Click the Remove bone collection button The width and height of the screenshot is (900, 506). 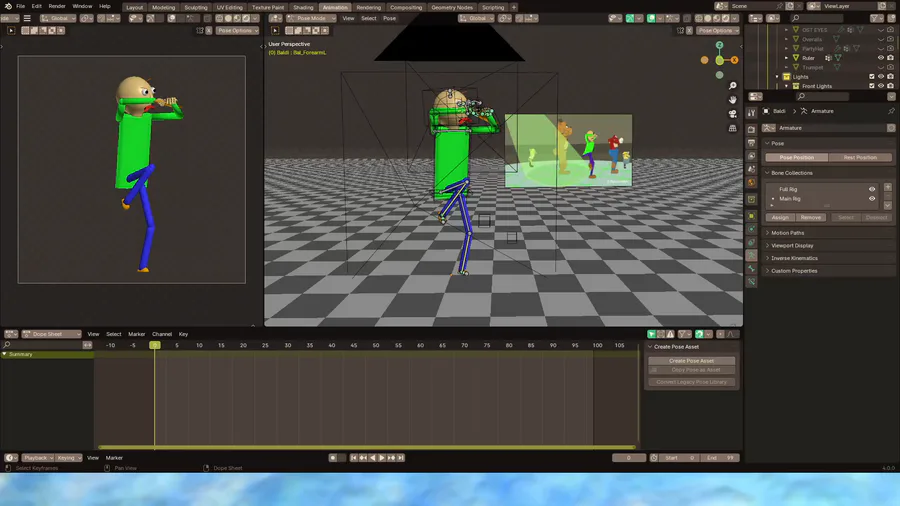(x=810, y=217)
